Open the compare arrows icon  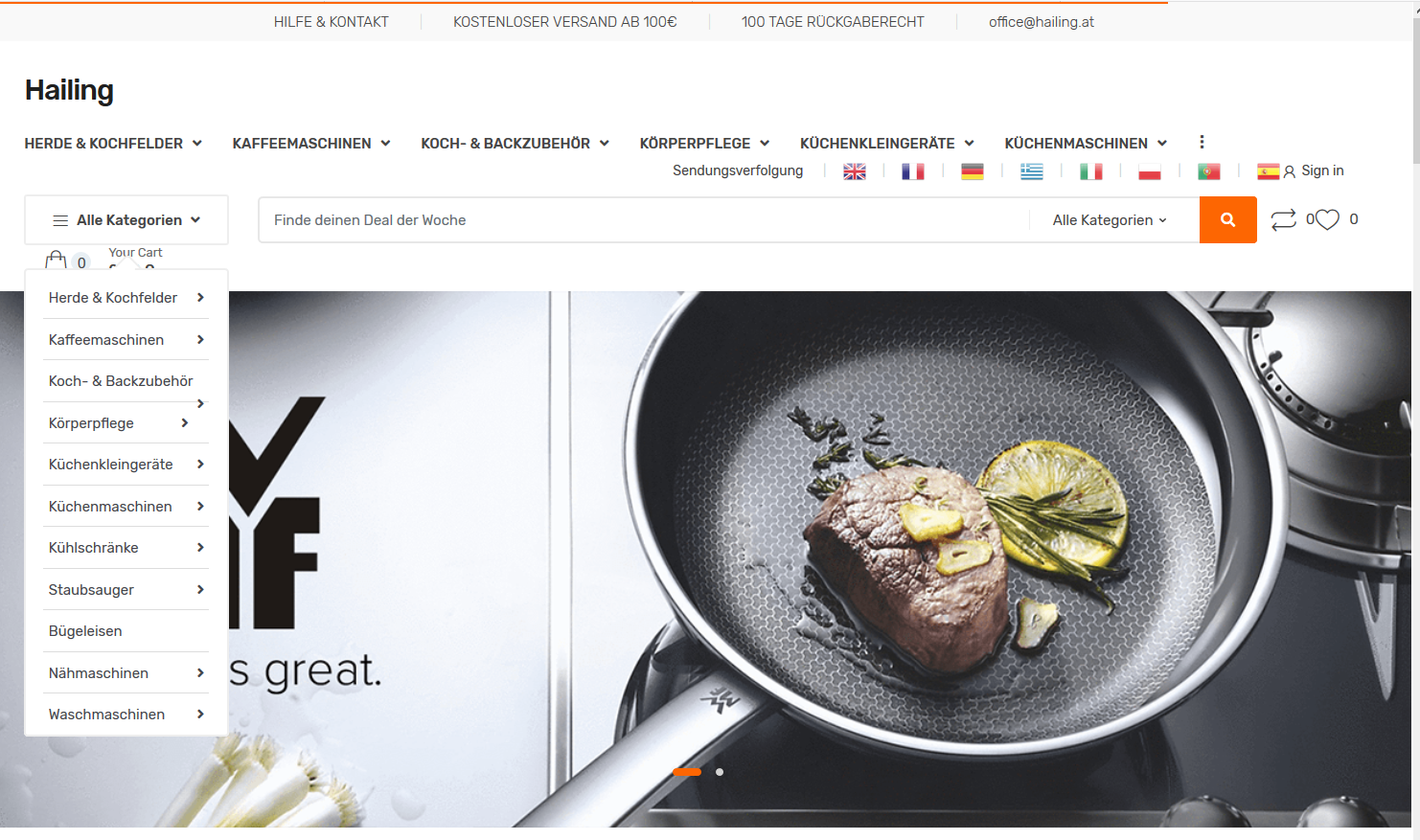coord(1283,220)
